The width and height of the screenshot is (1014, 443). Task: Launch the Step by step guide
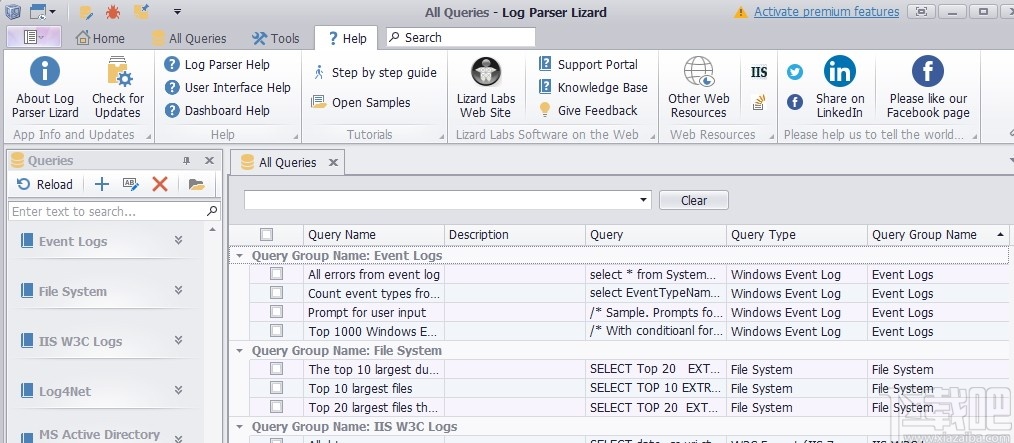click(x=374, y=72)
